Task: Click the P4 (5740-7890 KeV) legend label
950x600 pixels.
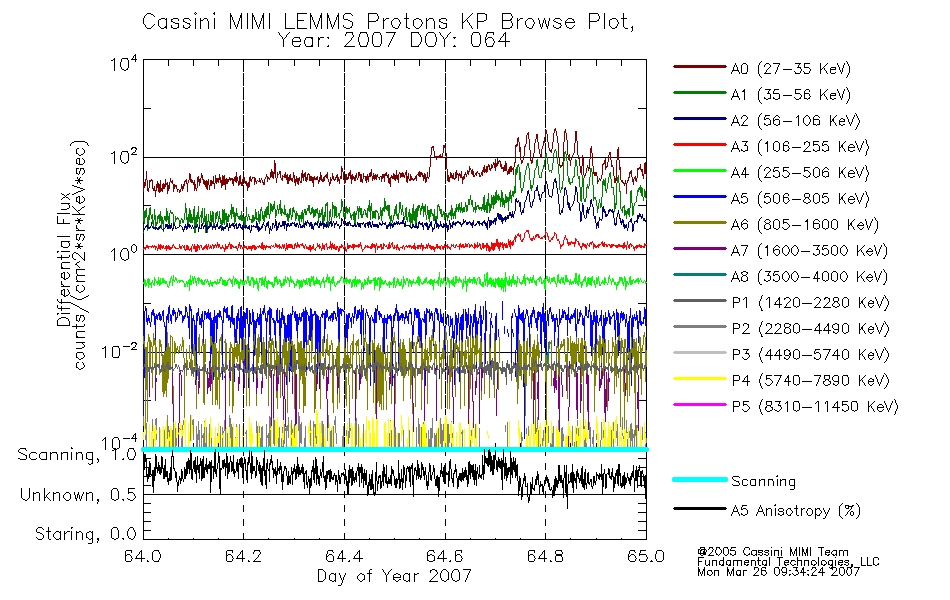Action: [811, 381]
